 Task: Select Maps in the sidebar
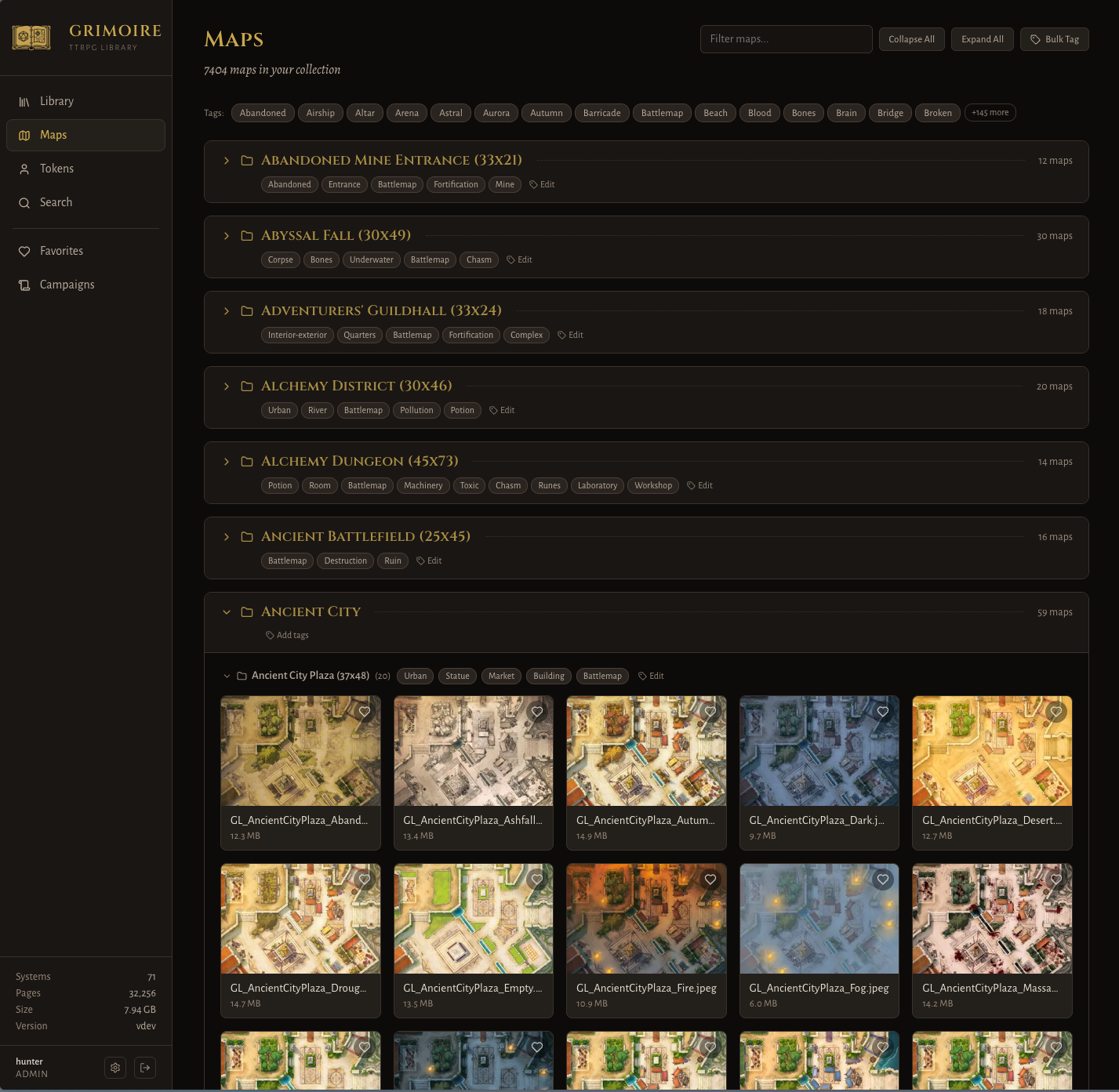click(85, 135)
